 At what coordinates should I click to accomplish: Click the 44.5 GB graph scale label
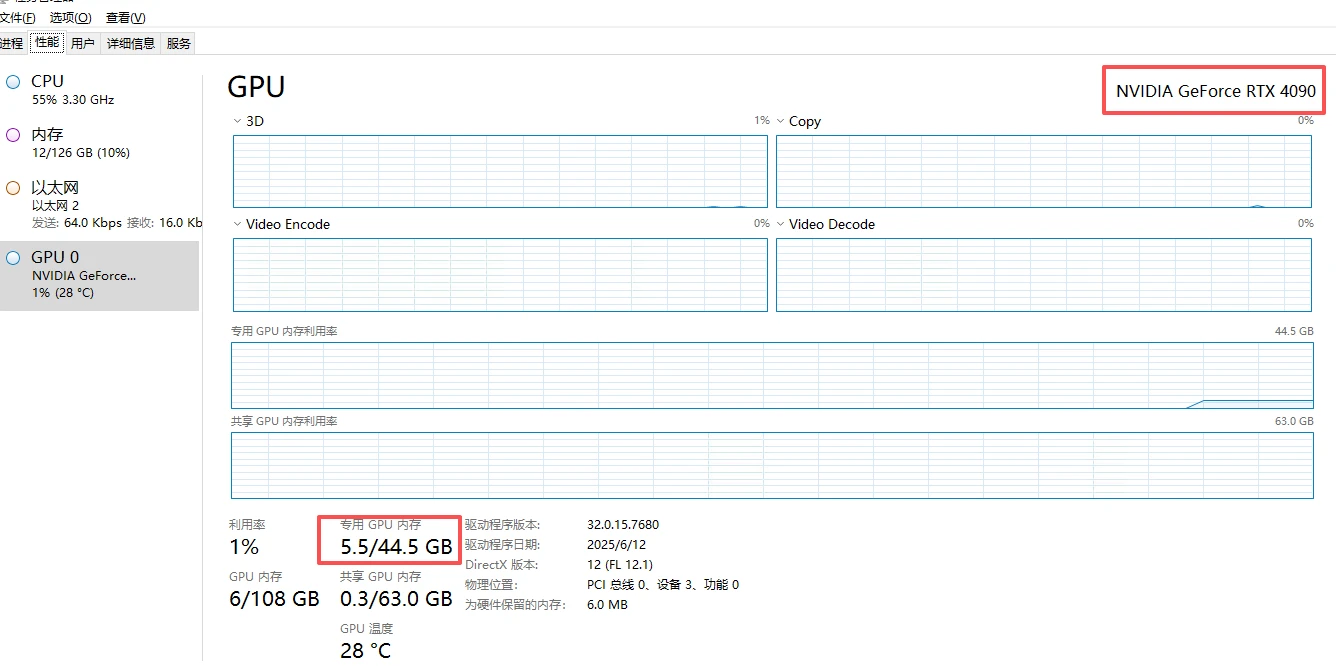pos(1293,331)
